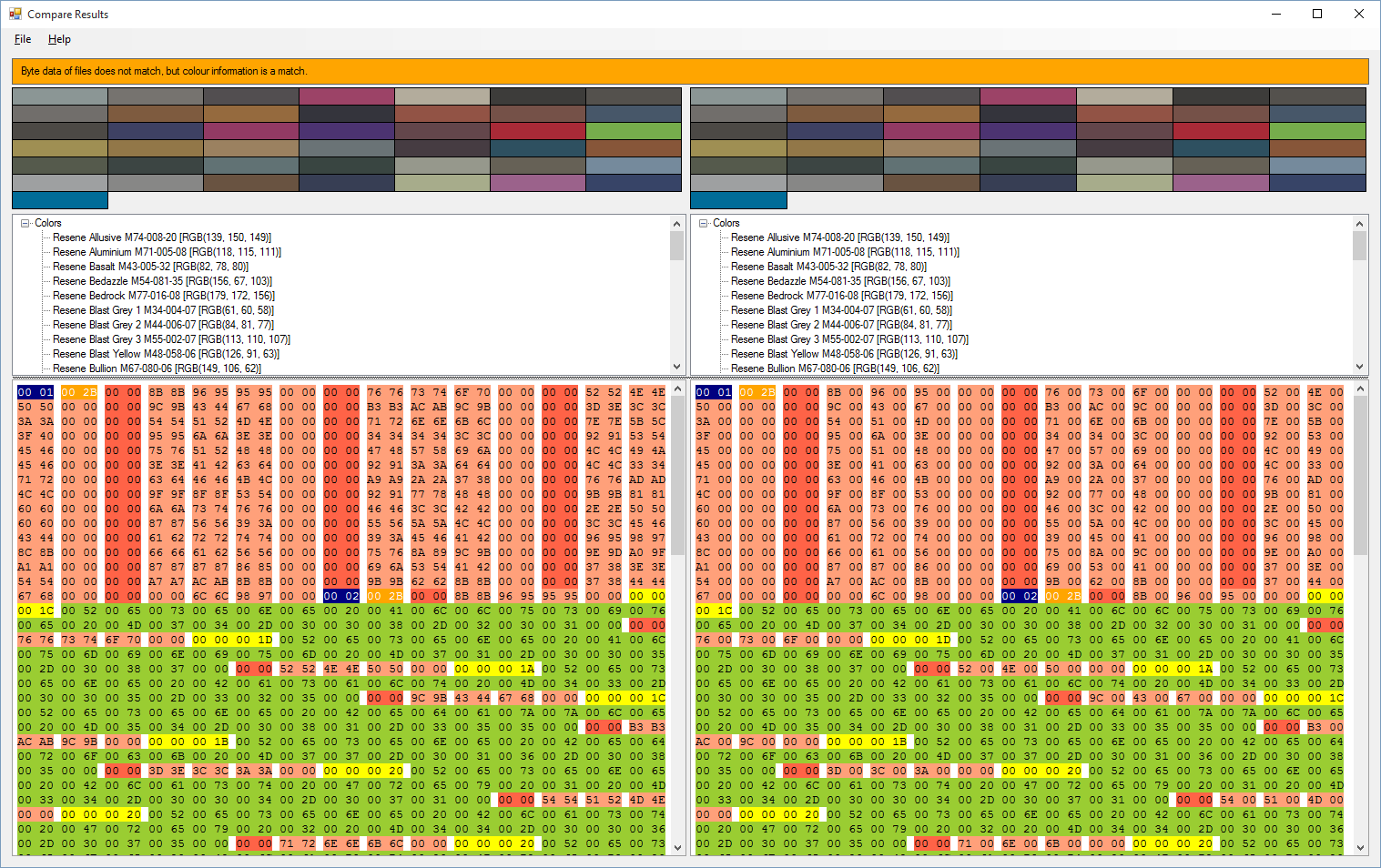The image size is (1381, 868).
Task: Select the red swatch in right palette
Action: coord(1220,131)
